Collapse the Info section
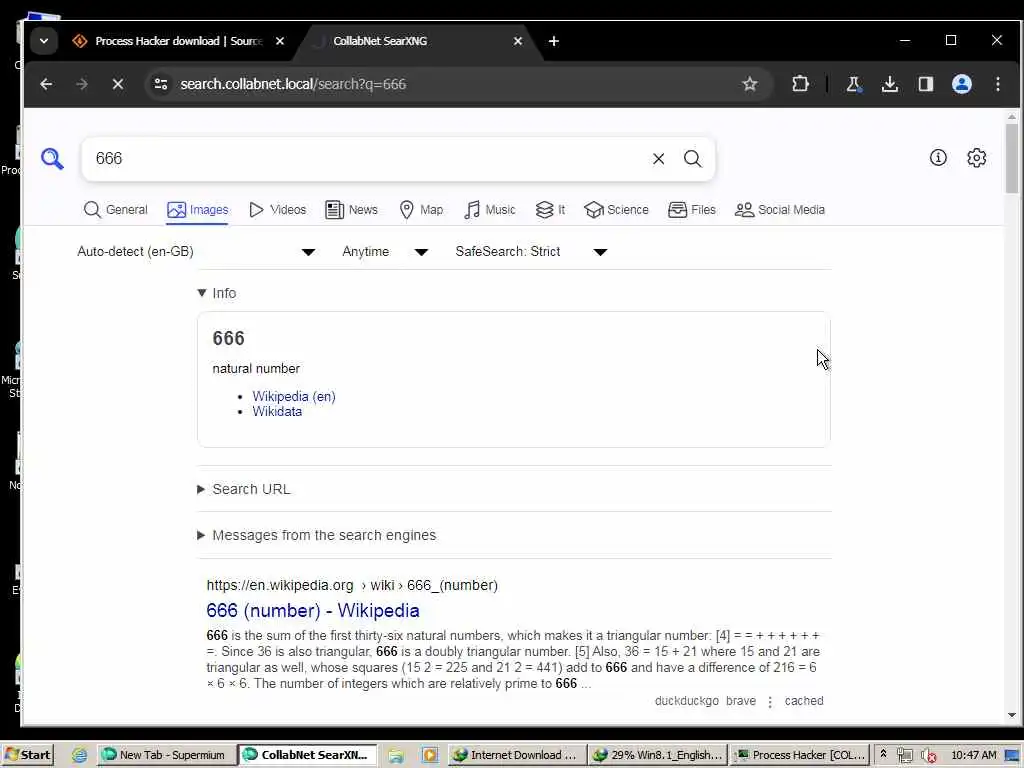 pos(217,293)
